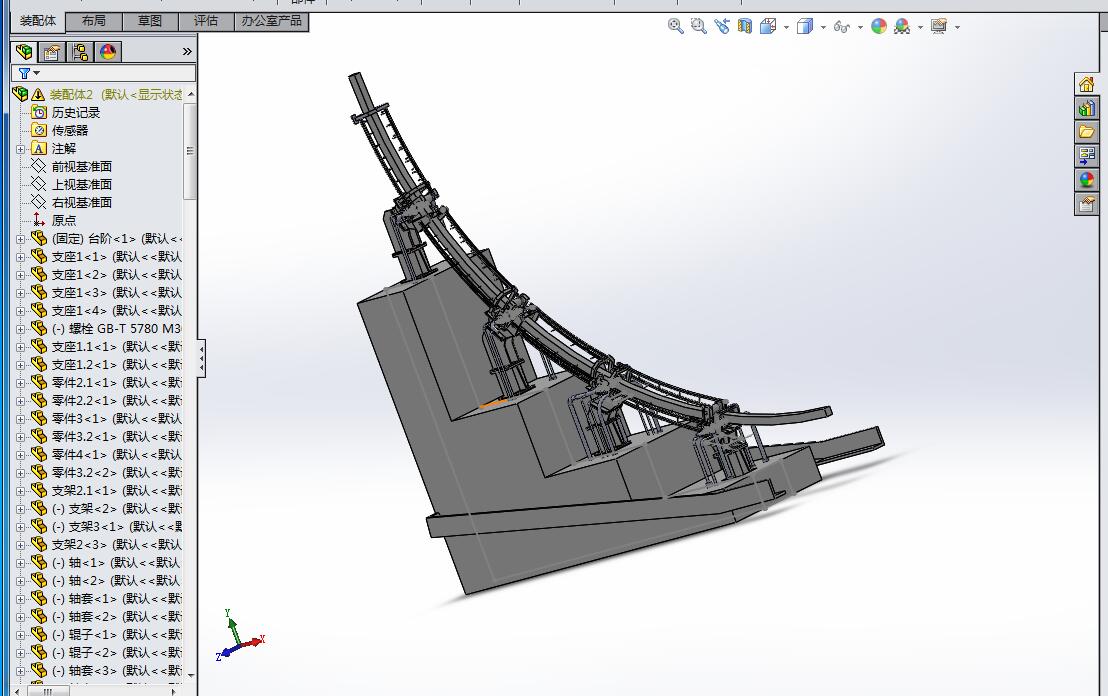
Task: Open the Display Style dropdown arrow
Action: [823, 28]
